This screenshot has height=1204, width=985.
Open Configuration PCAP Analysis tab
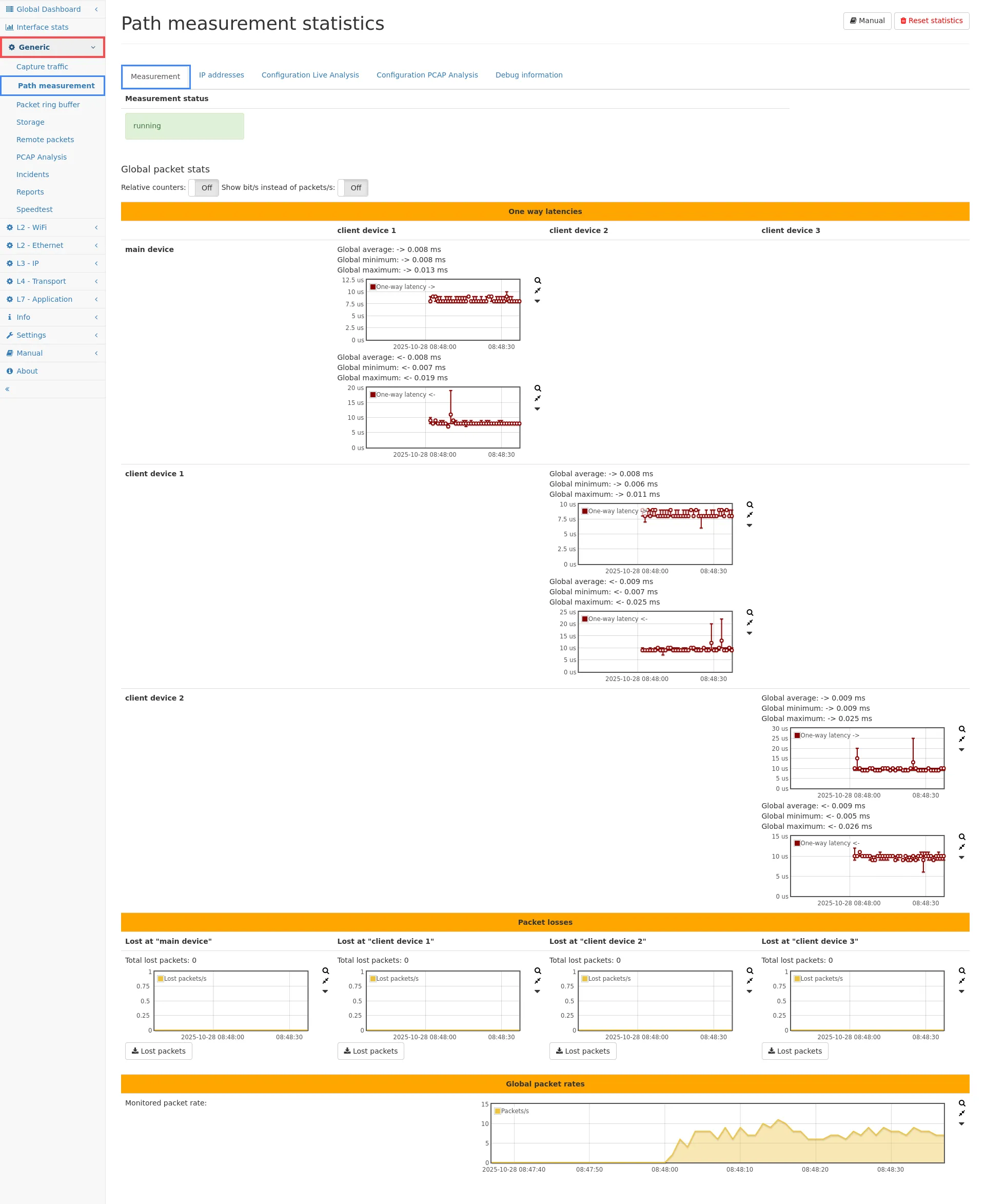point(427,75)
